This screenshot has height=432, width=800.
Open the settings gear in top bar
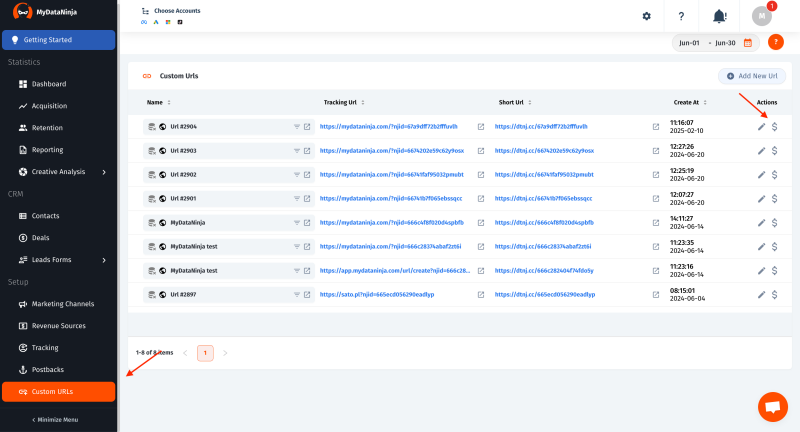(646, 16)
